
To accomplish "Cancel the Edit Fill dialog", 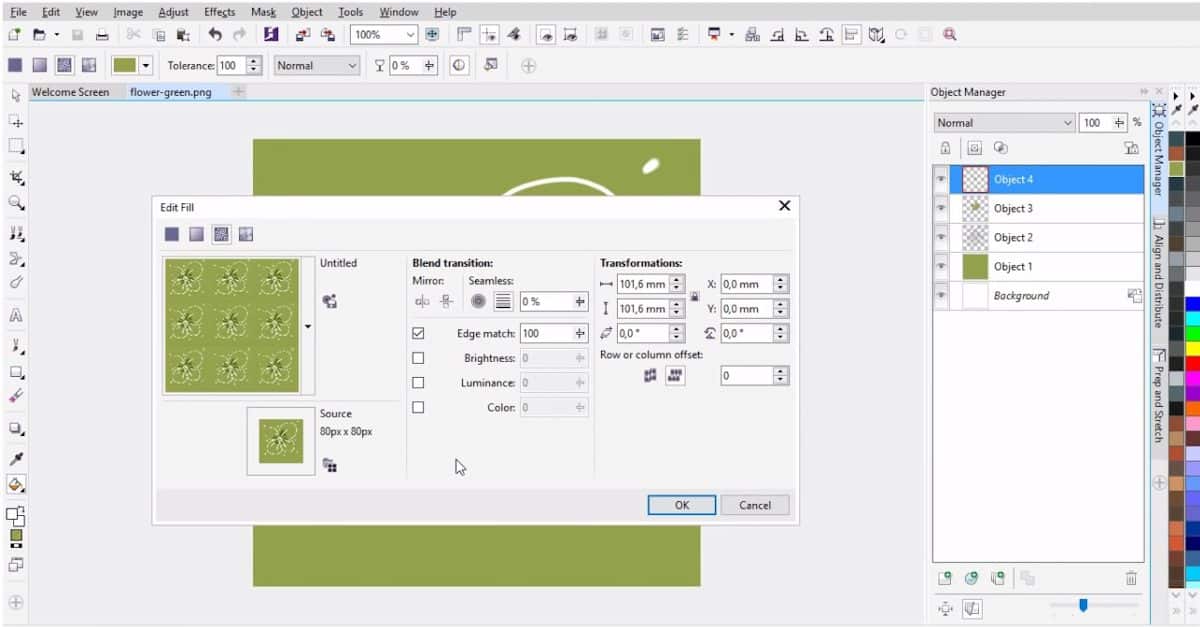I will (754, 505).
